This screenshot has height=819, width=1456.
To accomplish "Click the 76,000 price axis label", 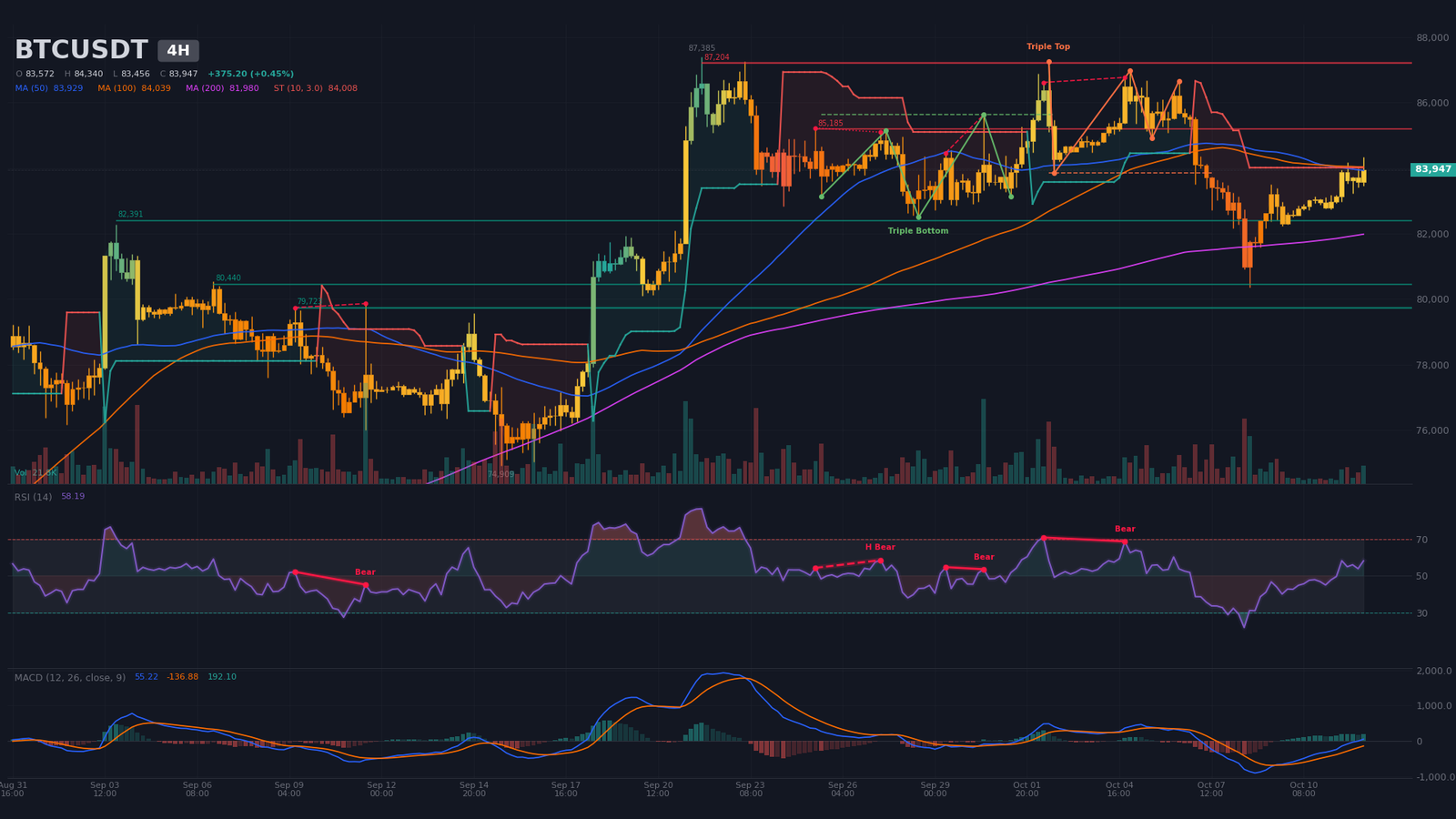I will pyautogui.click(x=1432, y=430).
